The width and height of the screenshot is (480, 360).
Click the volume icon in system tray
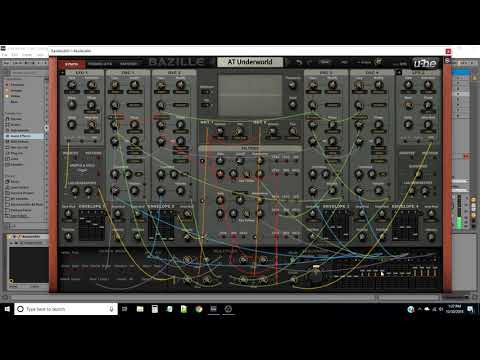click(441, 309)
